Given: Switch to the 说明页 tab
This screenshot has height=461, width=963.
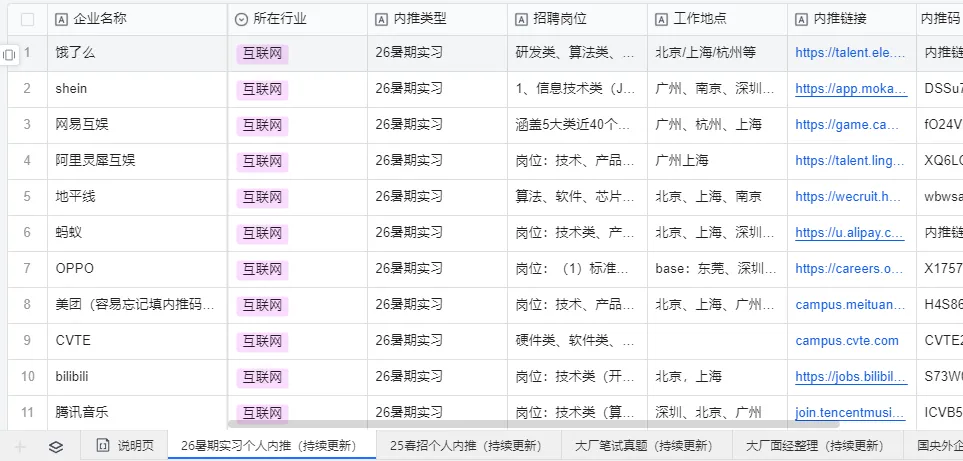Looking at the screenshot, I should pos(125,445).
